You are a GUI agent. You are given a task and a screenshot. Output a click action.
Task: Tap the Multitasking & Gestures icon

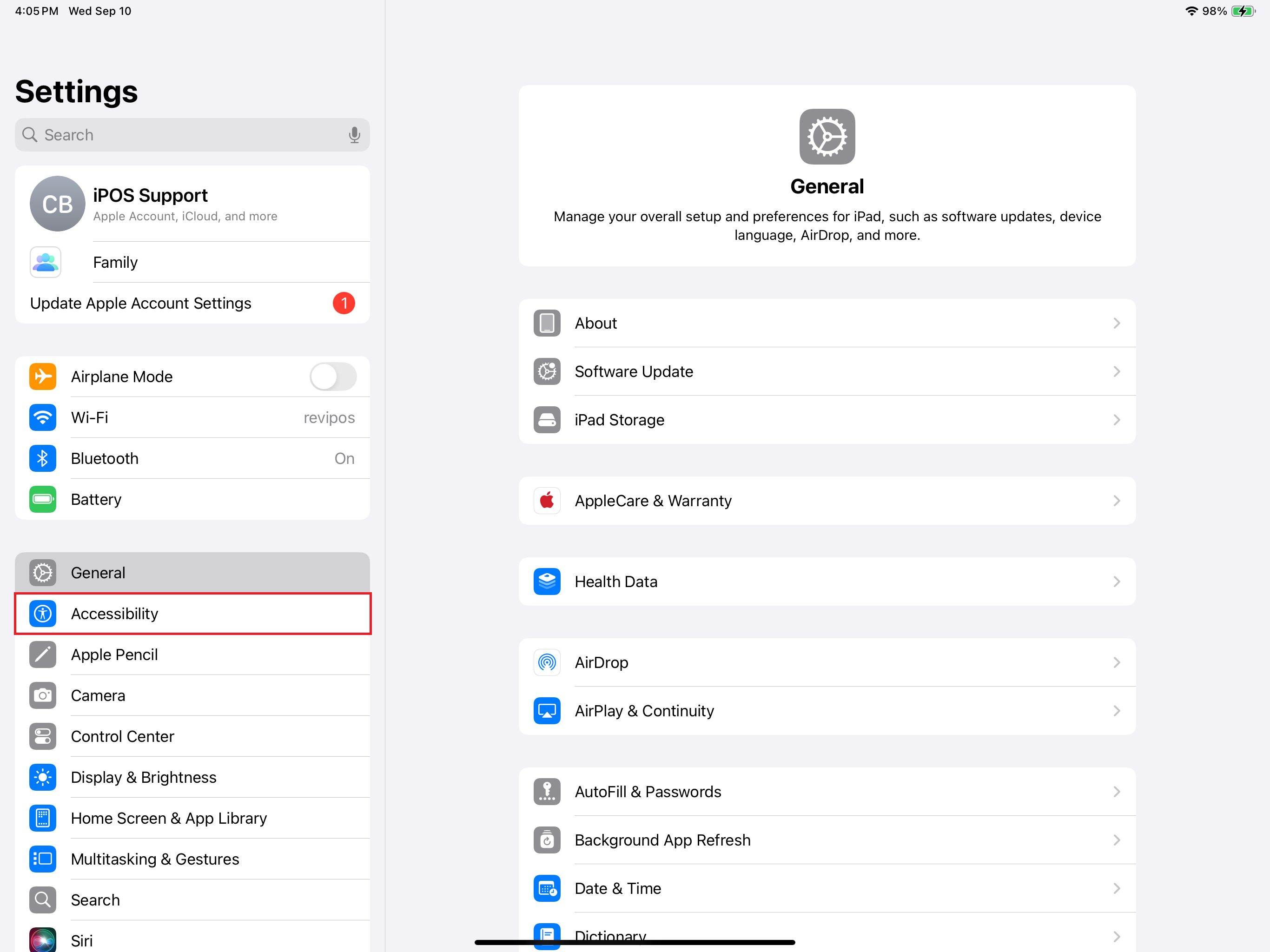coord(43,859)
